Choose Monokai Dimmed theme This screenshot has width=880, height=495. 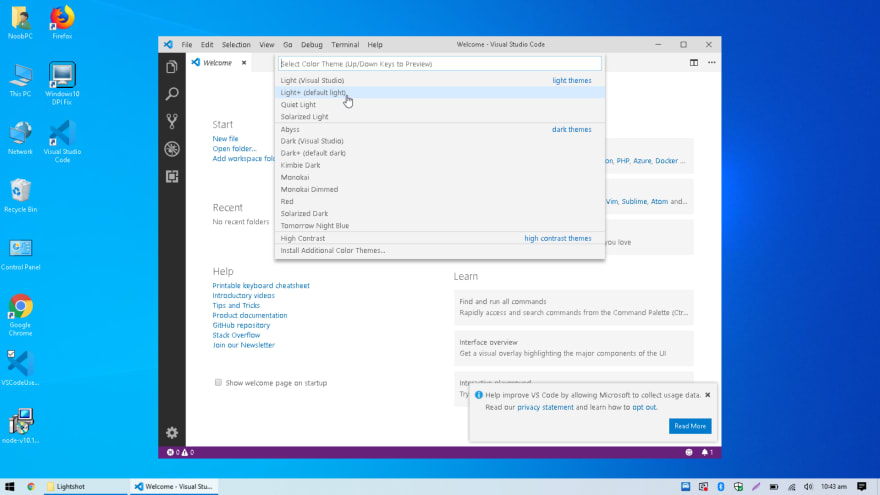click(x=439, y=189)
